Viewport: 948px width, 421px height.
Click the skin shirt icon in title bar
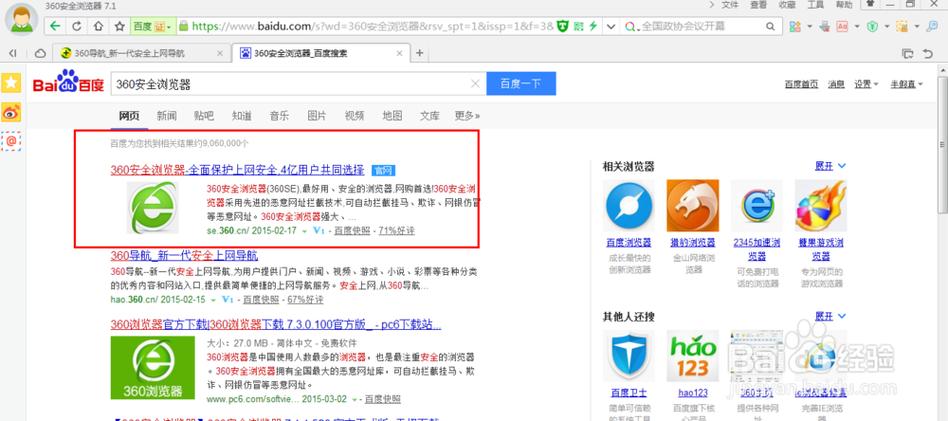pos(870,4)
